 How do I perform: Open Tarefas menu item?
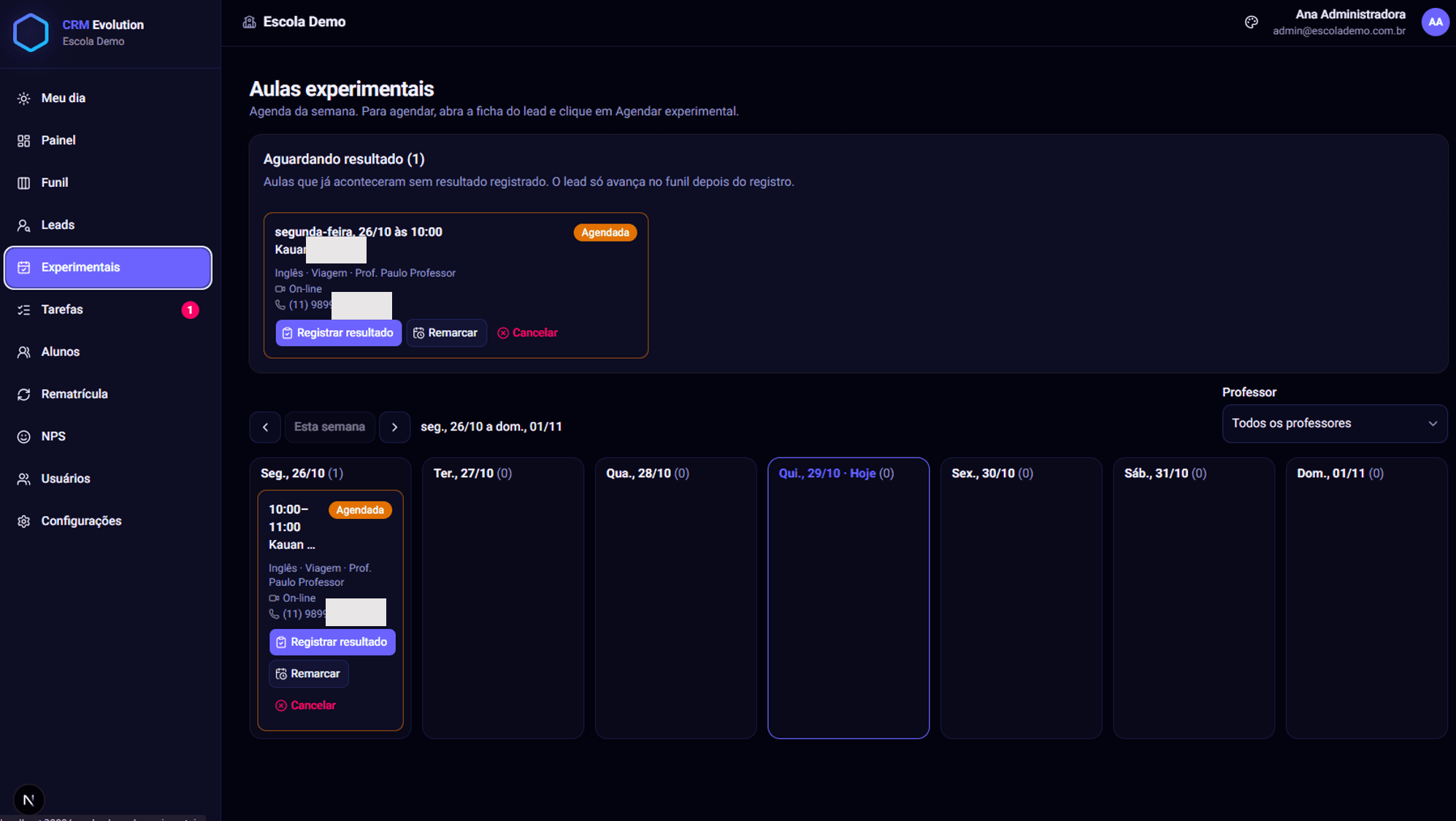click(108, 309)
